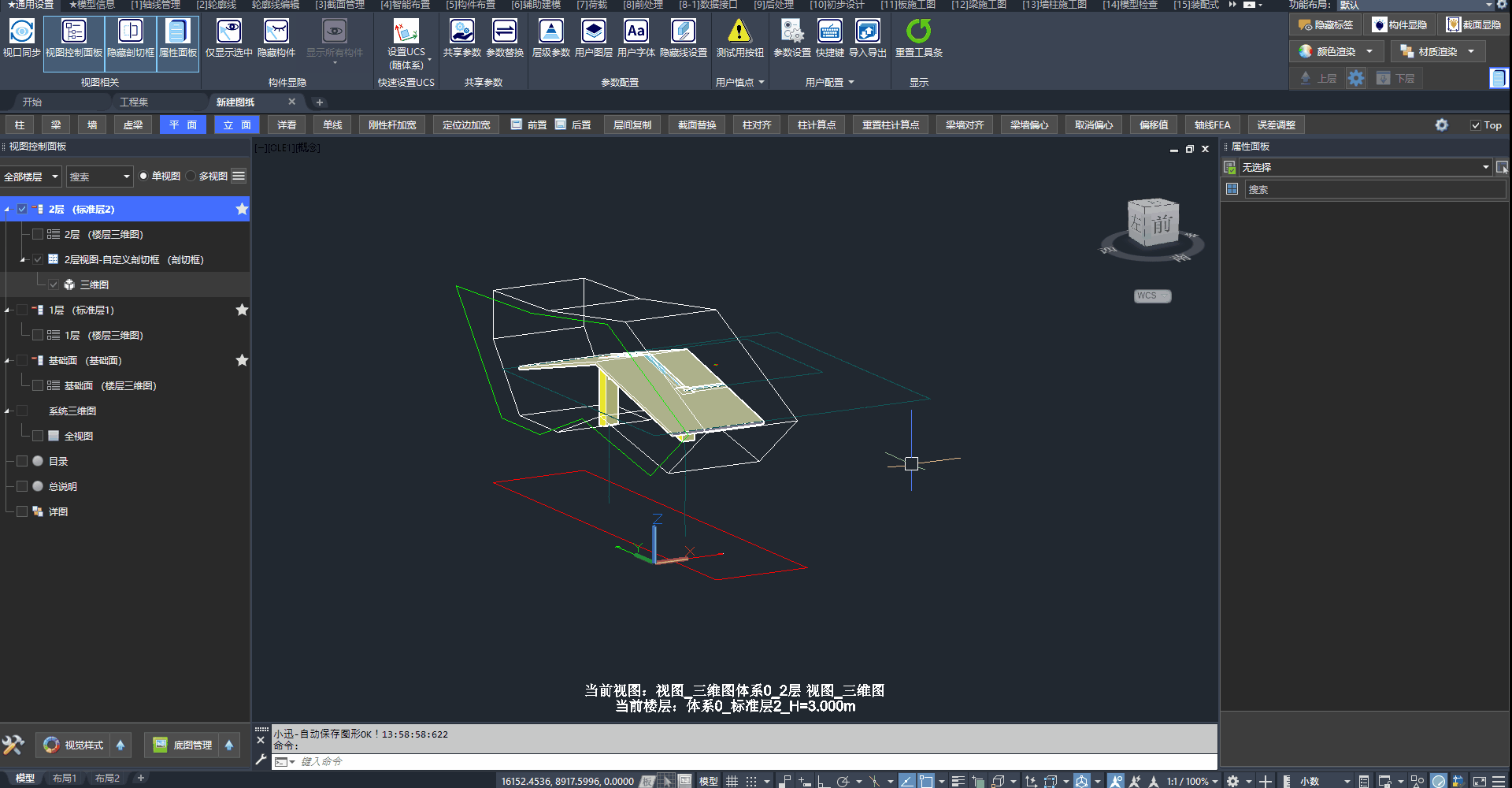Open the 颜色渲染 dropdown arrow

[x=1369, y=52]
